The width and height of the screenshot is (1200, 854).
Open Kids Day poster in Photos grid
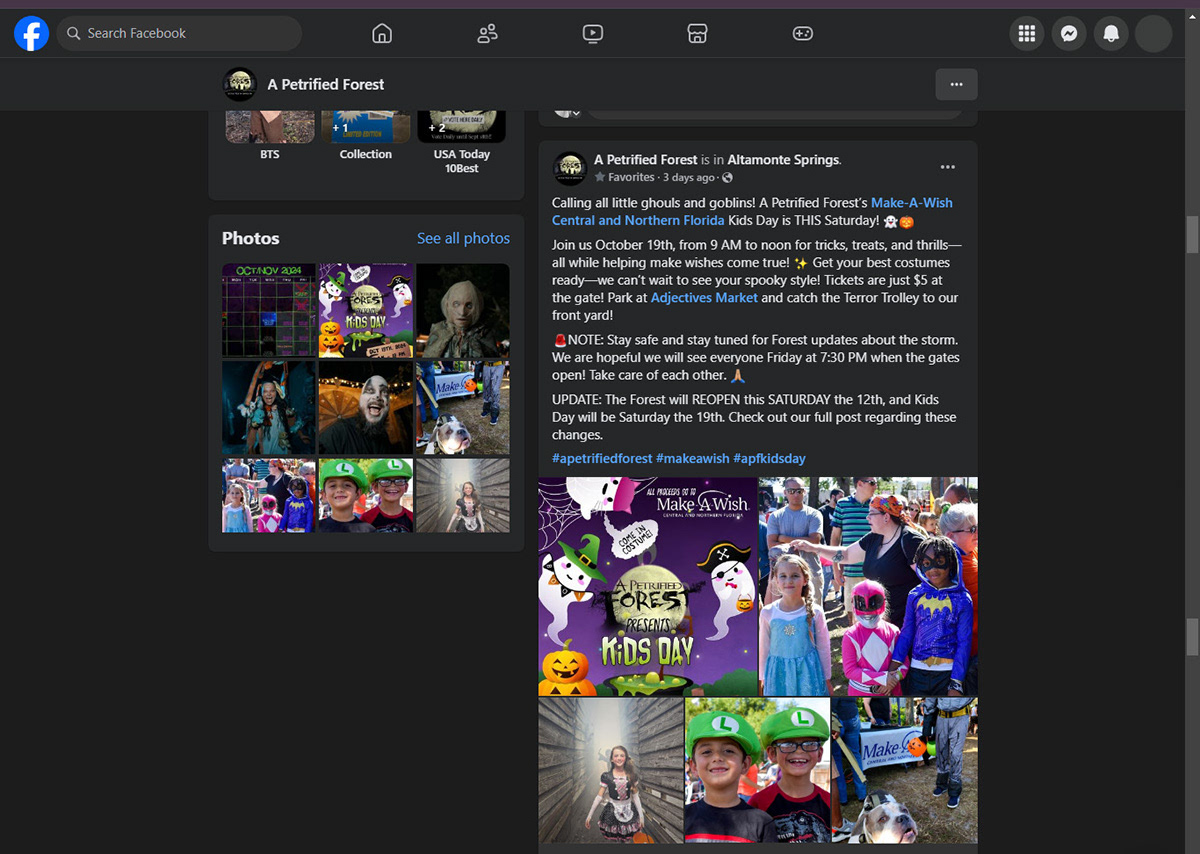pos(366,310)
